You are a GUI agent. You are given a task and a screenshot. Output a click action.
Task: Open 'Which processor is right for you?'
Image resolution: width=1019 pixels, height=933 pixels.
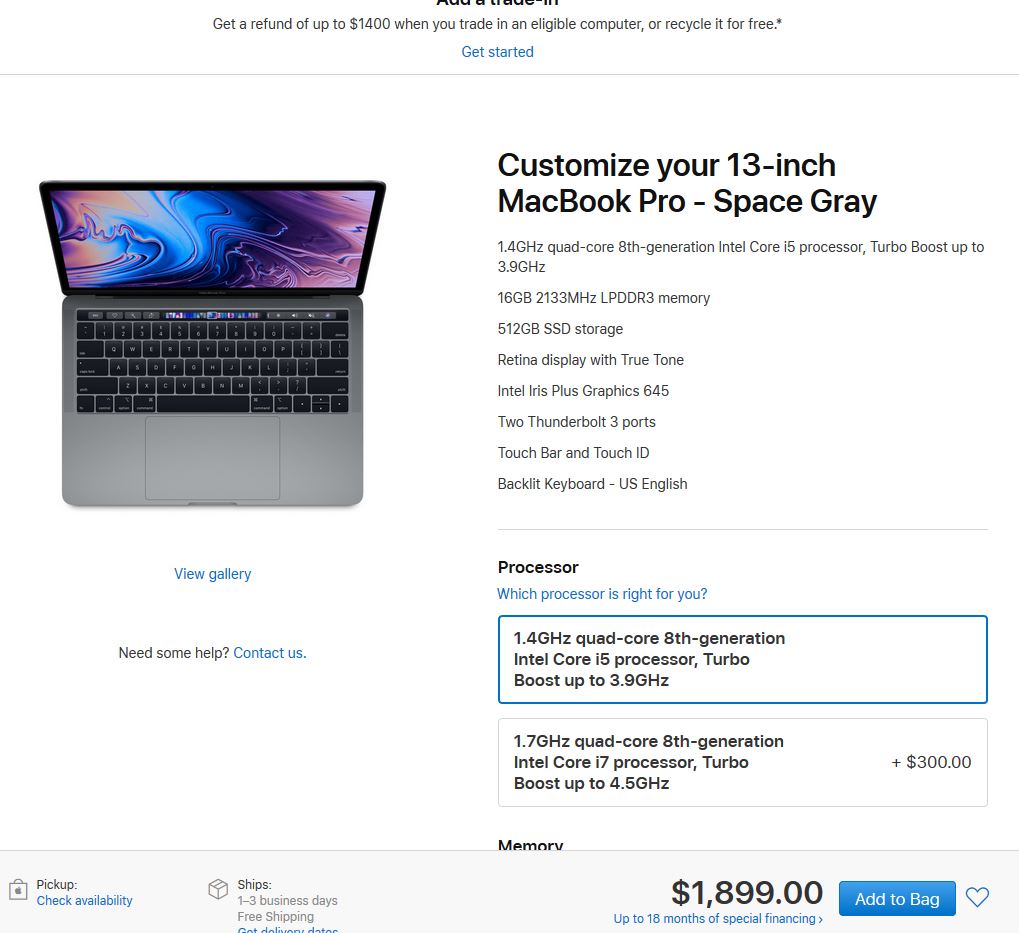click(x=602, y=594)
